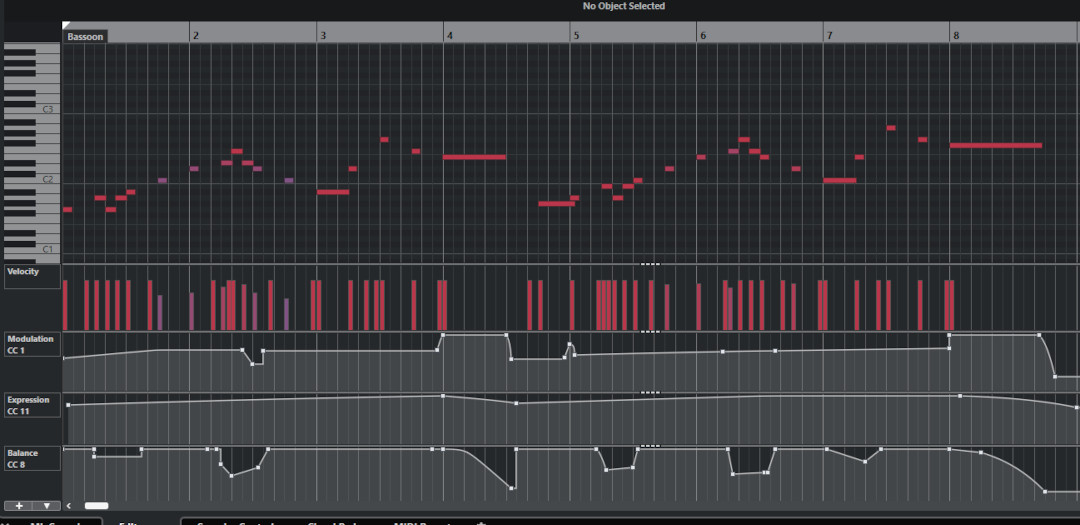Click the horizontal scrollbar thumb
Viewport: 1080px width, 525px height.
(x=96, y=506)
